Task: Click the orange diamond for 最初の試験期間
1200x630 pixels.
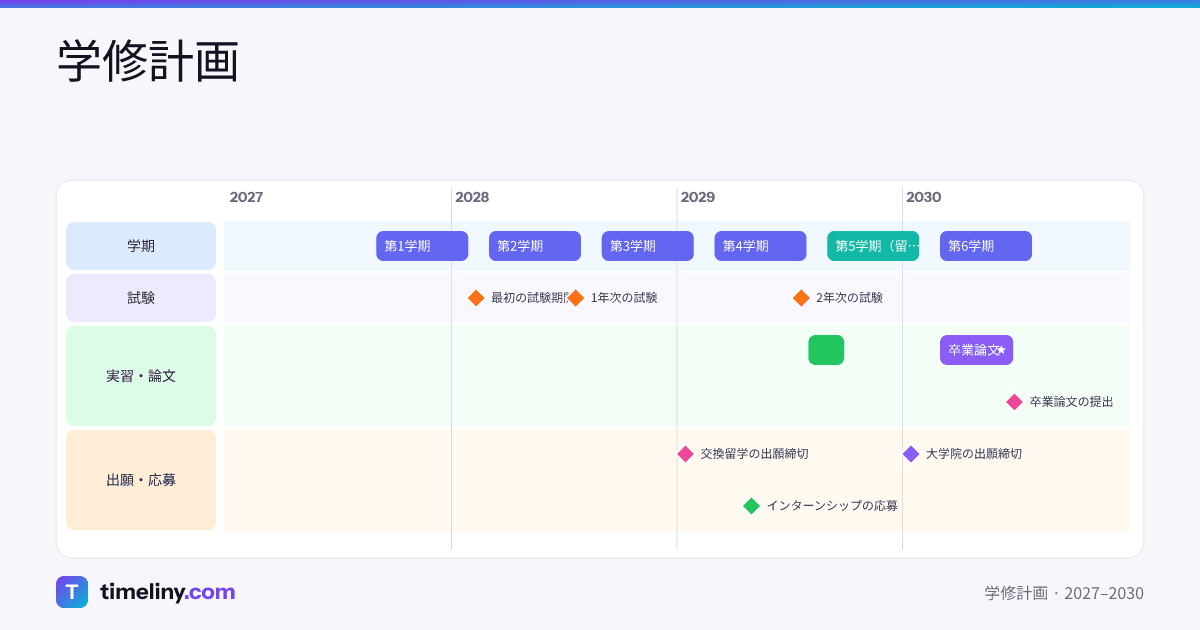Action: click(x=476, y=298)
